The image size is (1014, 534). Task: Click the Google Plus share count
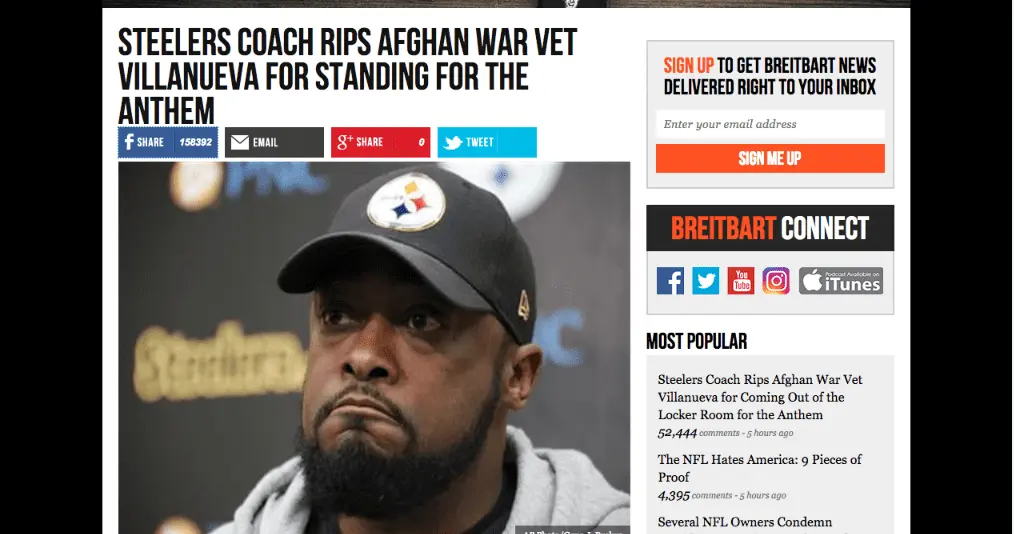click(x=421, y=142)
